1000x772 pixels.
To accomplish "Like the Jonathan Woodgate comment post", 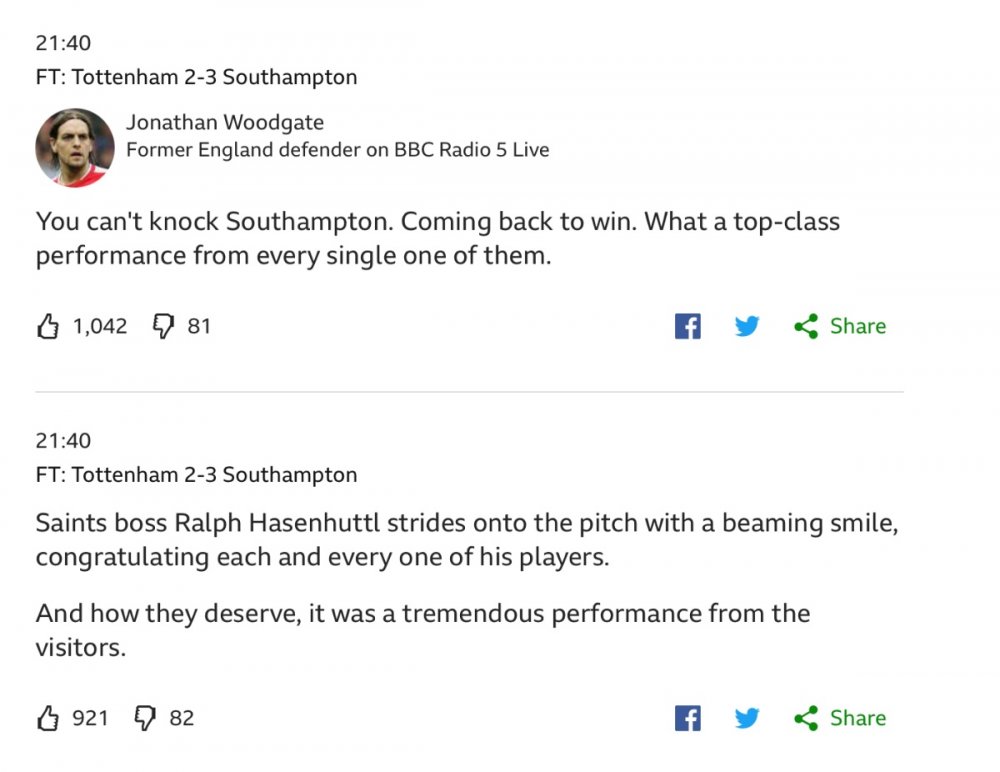I will 48,326.
